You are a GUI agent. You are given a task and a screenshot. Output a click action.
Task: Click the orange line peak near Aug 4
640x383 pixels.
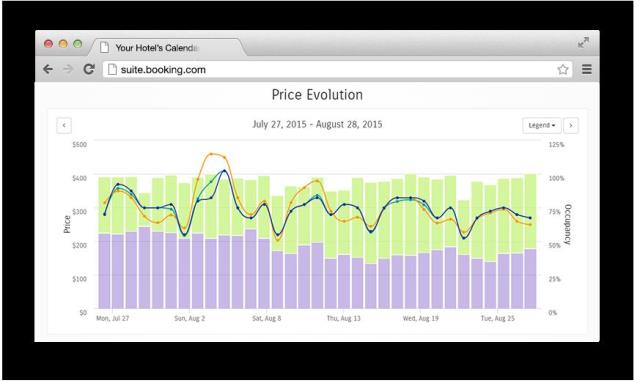(x=211, y=154)
